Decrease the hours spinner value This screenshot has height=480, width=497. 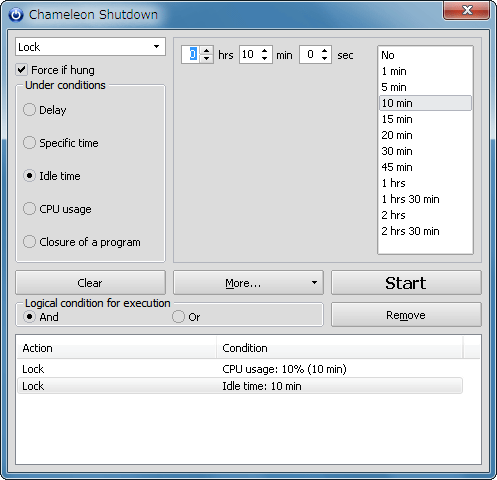point(207,59)
